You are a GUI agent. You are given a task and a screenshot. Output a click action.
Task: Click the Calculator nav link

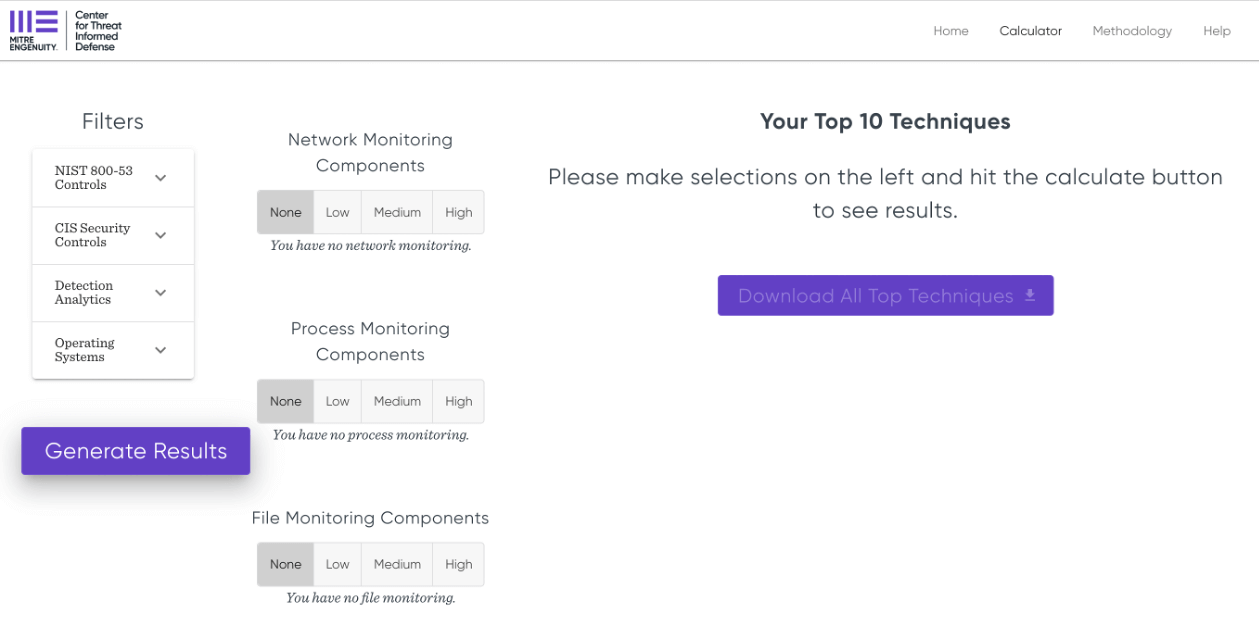tap(1030, 31)
